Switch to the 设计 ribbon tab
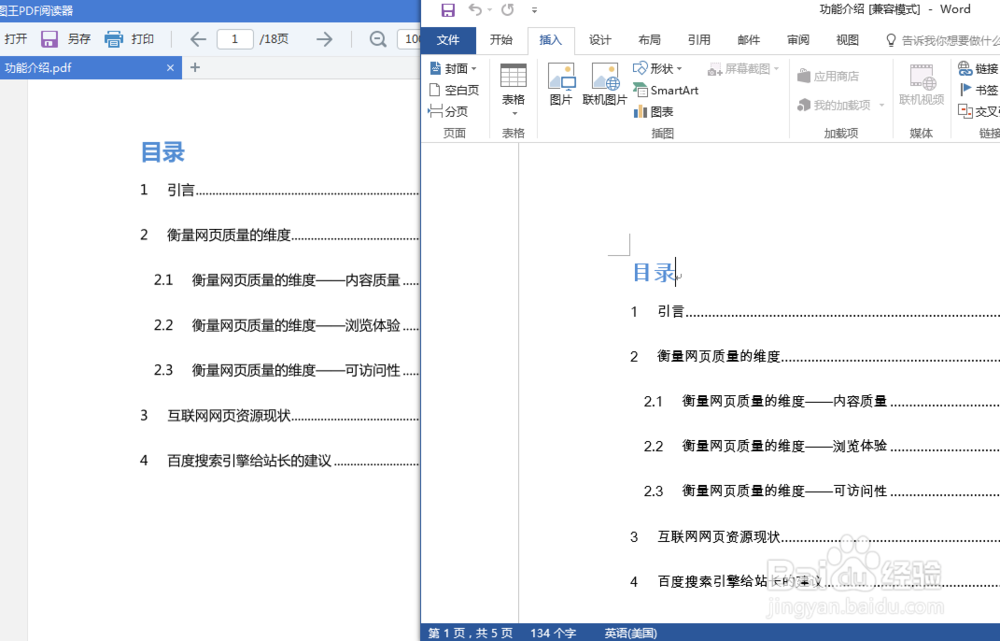1000x641 pixels. tap(600, 40)
